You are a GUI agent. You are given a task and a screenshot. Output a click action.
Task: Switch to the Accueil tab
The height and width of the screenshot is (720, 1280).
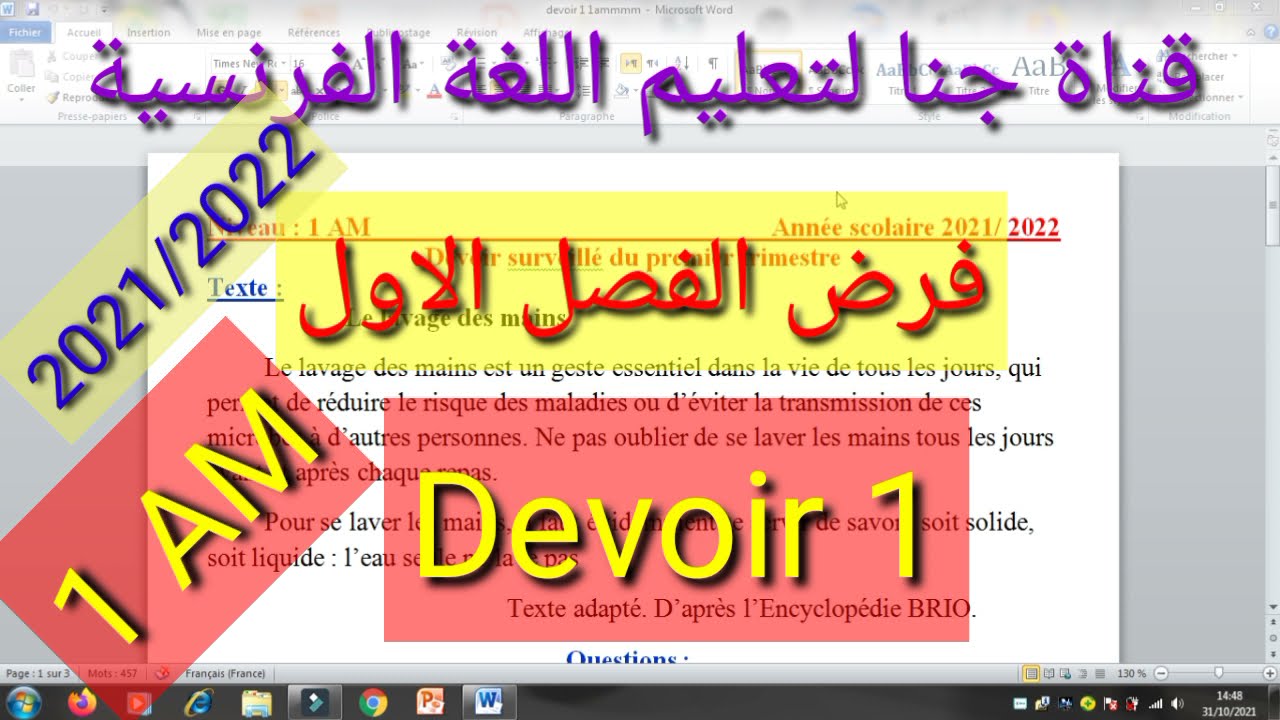[x=84, y=32]
